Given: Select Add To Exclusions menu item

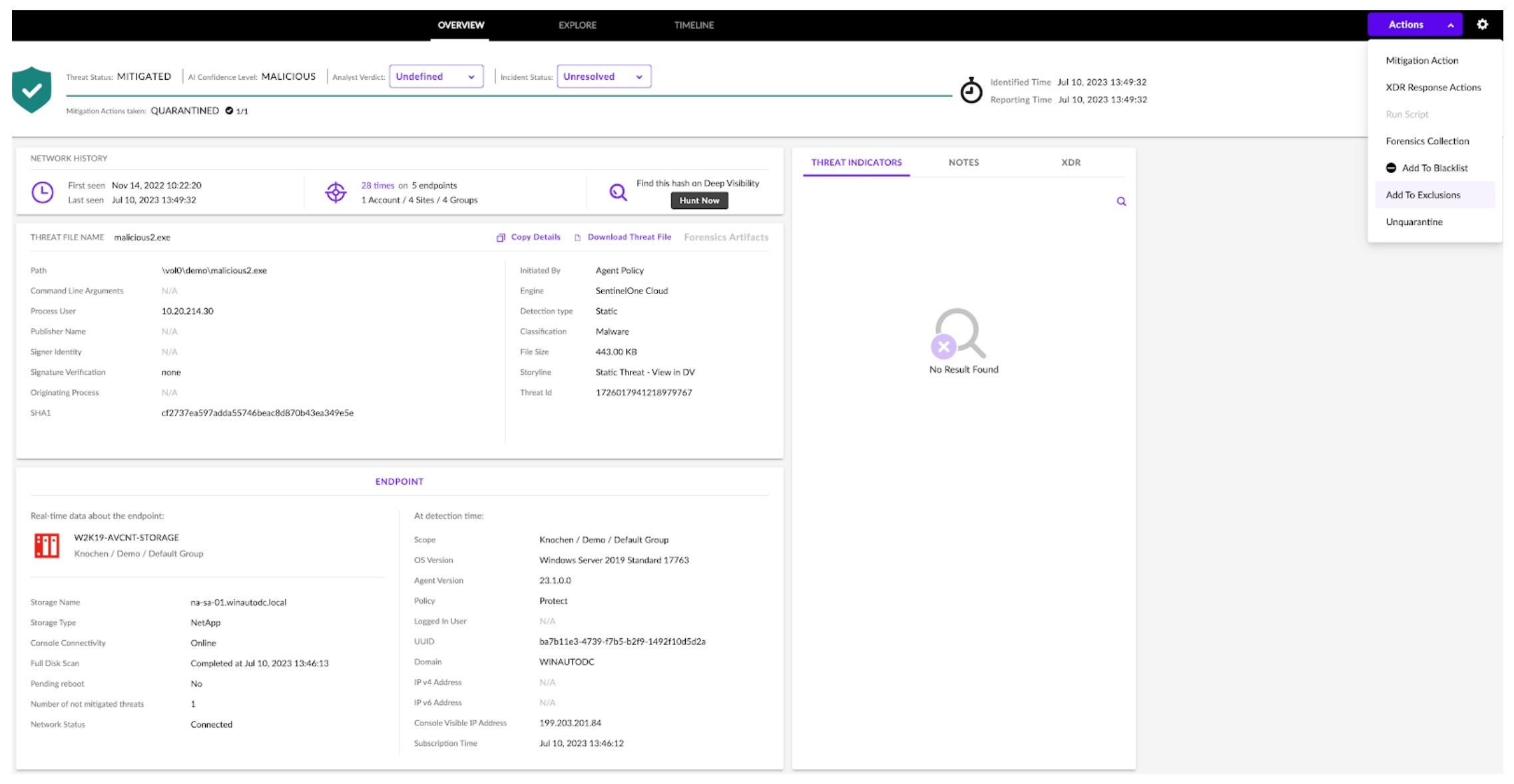Looking at the screenshot, I should [1423, 195].
